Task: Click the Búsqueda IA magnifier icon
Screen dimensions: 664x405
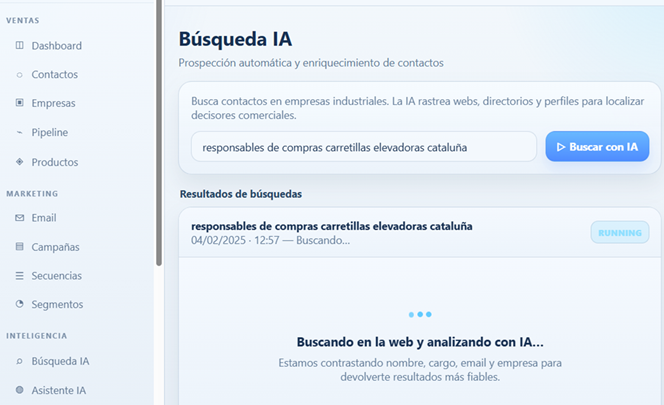Action: (x=20, y=361)
